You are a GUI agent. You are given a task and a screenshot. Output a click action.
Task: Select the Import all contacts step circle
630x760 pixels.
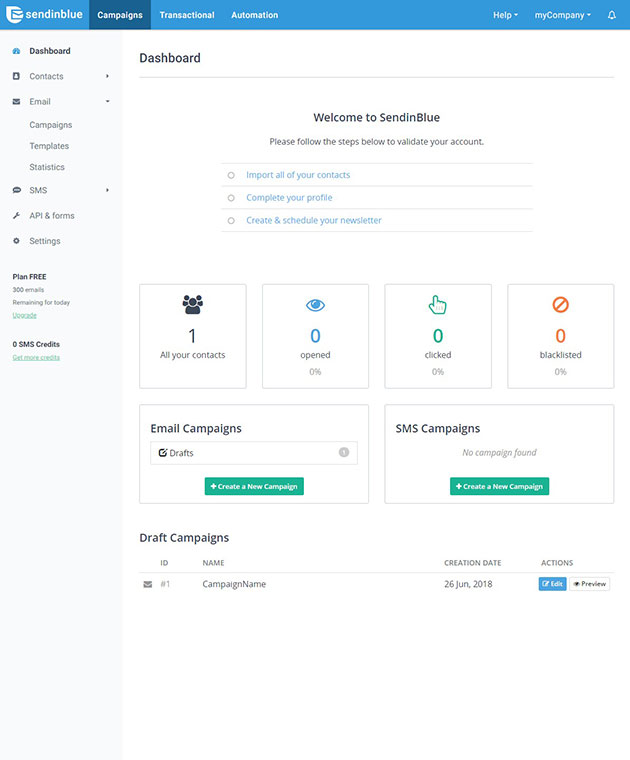[231, 175]
